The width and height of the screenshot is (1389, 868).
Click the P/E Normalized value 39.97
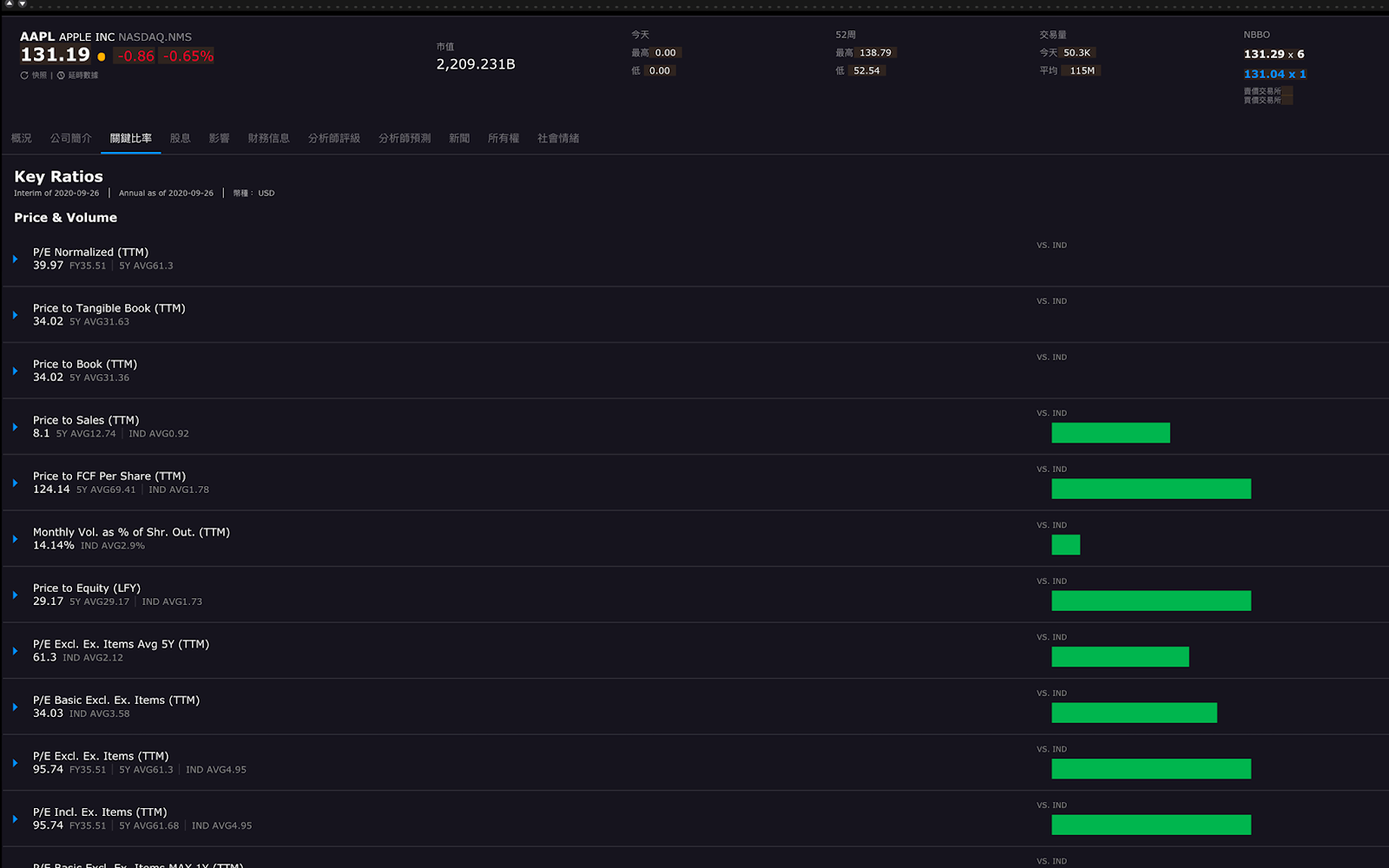48,266
